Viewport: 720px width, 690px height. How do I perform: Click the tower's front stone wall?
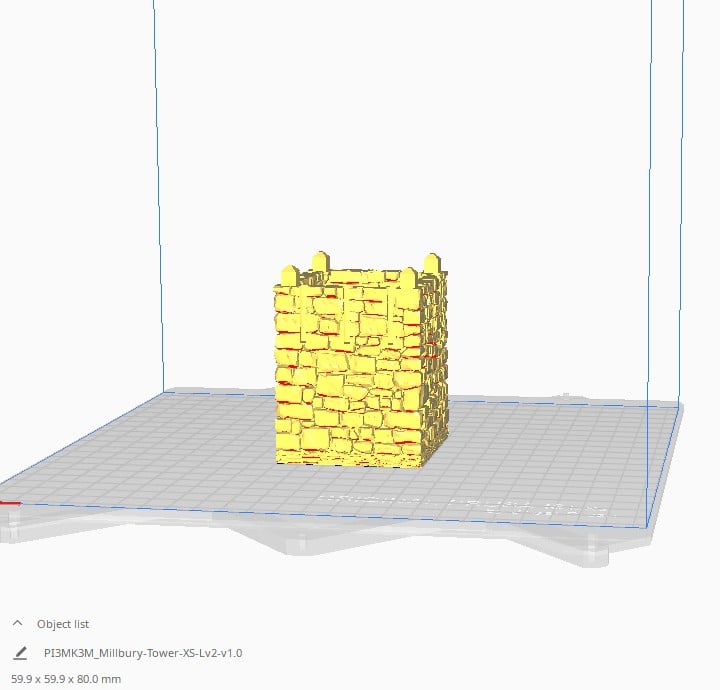click(349, 376)
